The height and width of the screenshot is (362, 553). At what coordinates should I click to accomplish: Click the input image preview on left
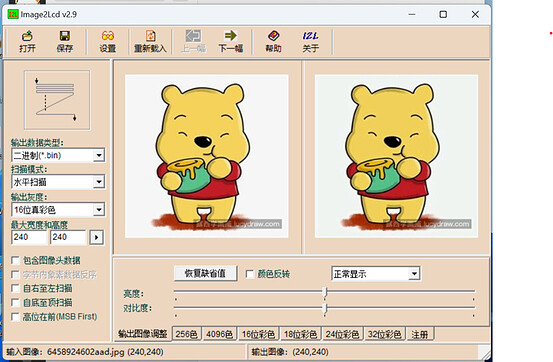pyautogui.click(x=207, y=156)
